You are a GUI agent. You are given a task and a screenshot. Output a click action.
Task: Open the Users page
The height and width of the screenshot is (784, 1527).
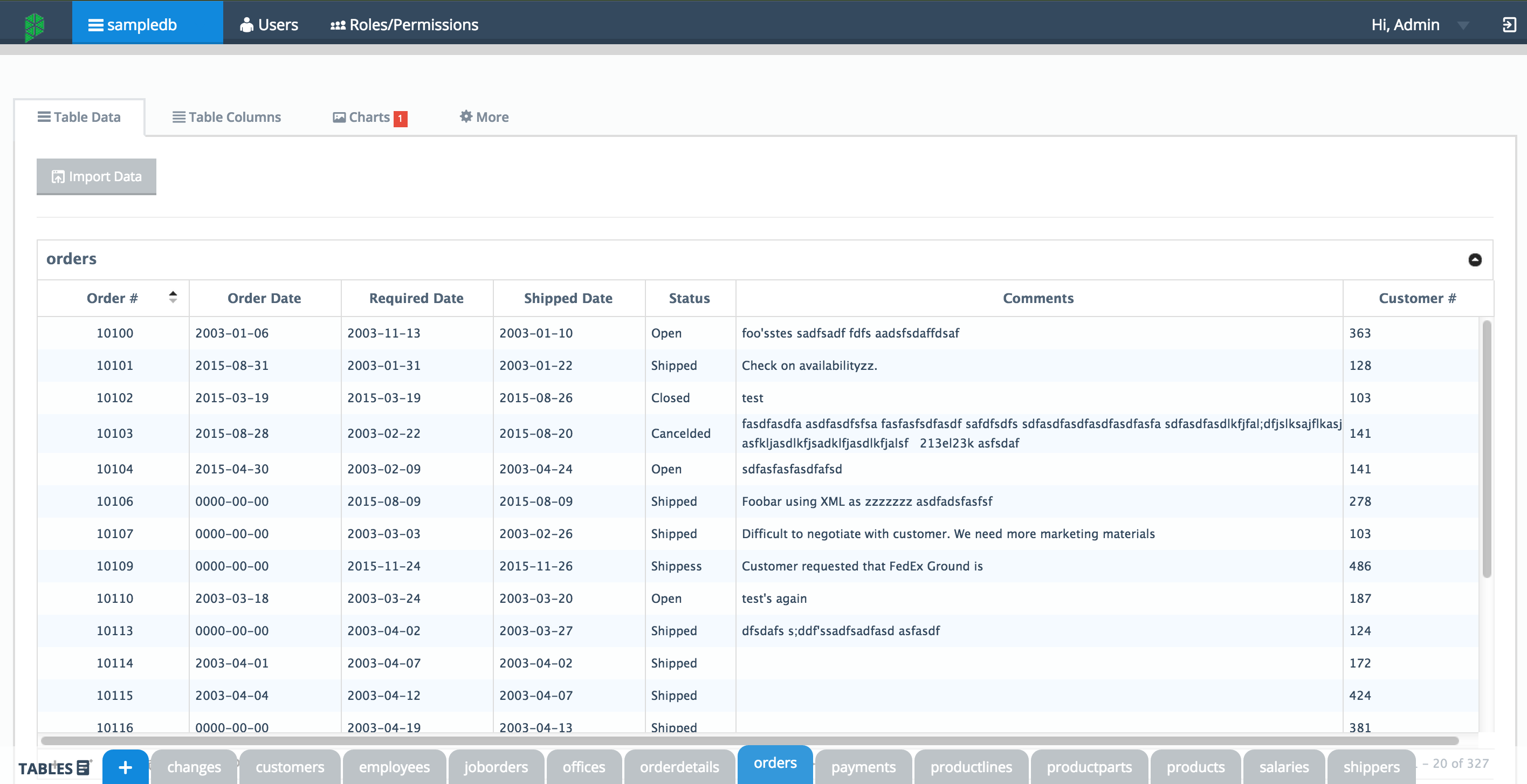point(269,25)
